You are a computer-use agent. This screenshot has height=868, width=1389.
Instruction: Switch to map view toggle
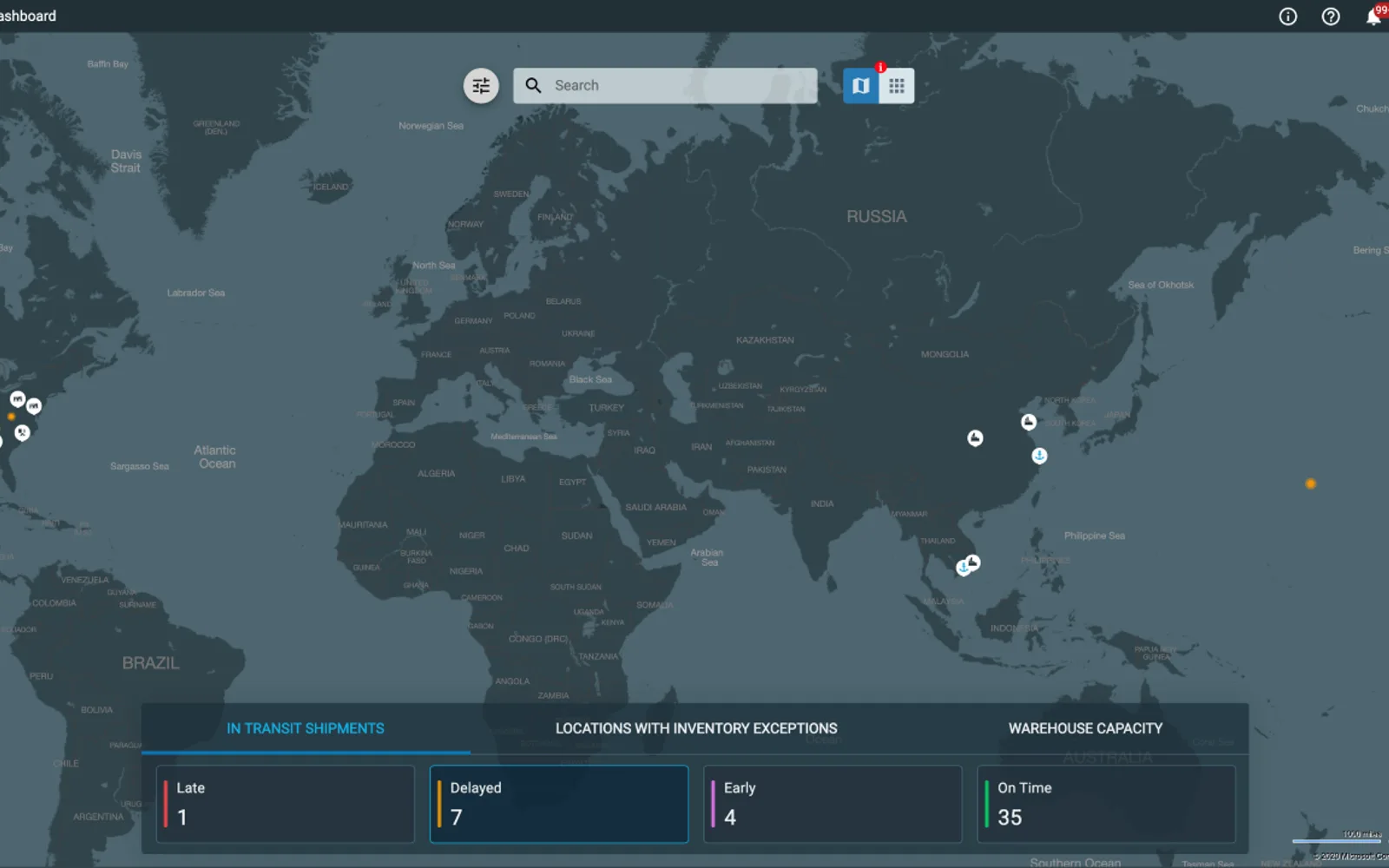click(861, 86)
